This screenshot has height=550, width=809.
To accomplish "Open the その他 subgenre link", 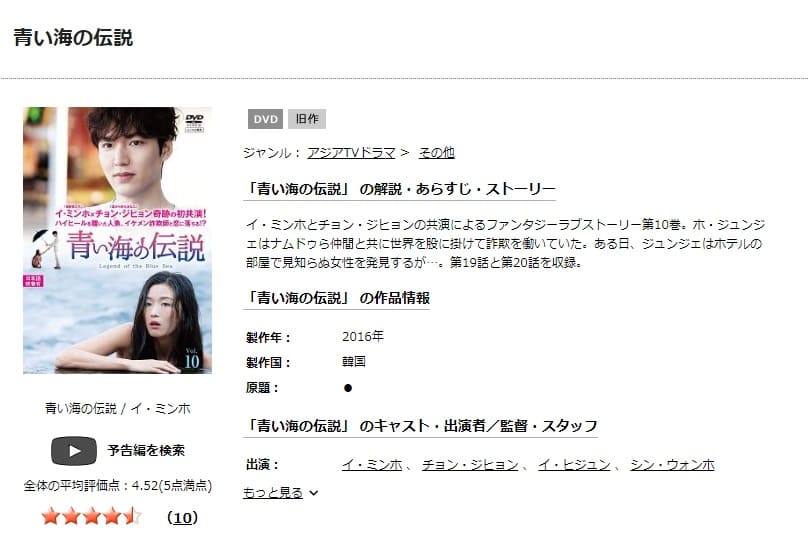I will (436, 153).
